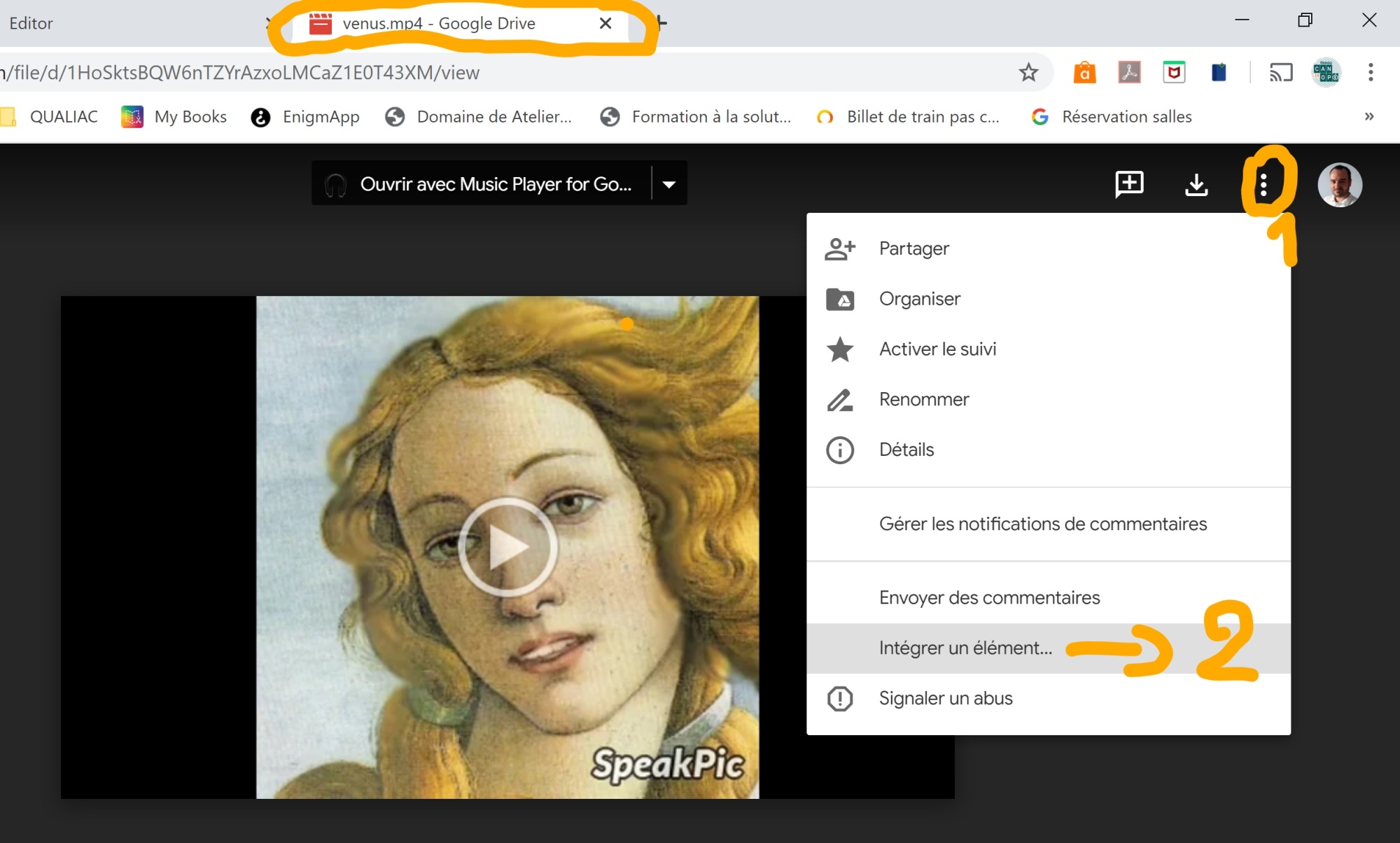The width and height of the screenshot is (1400, 843).
Task: Bookmark this page with the star icon
Action: [x=1028, y=72]
